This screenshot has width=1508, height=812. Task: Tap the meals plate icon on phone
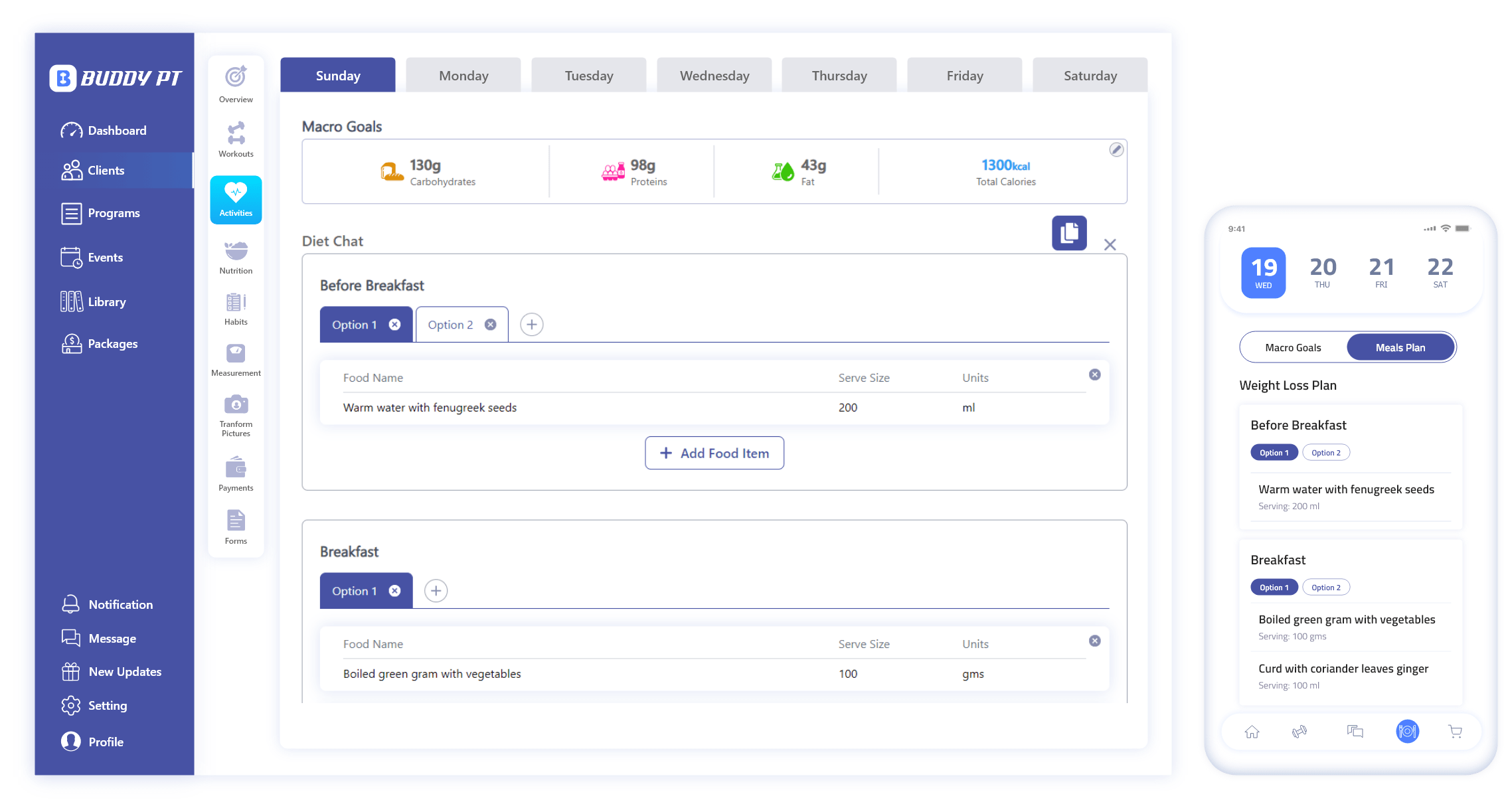pyautogui.click(x=1407, y=732)
